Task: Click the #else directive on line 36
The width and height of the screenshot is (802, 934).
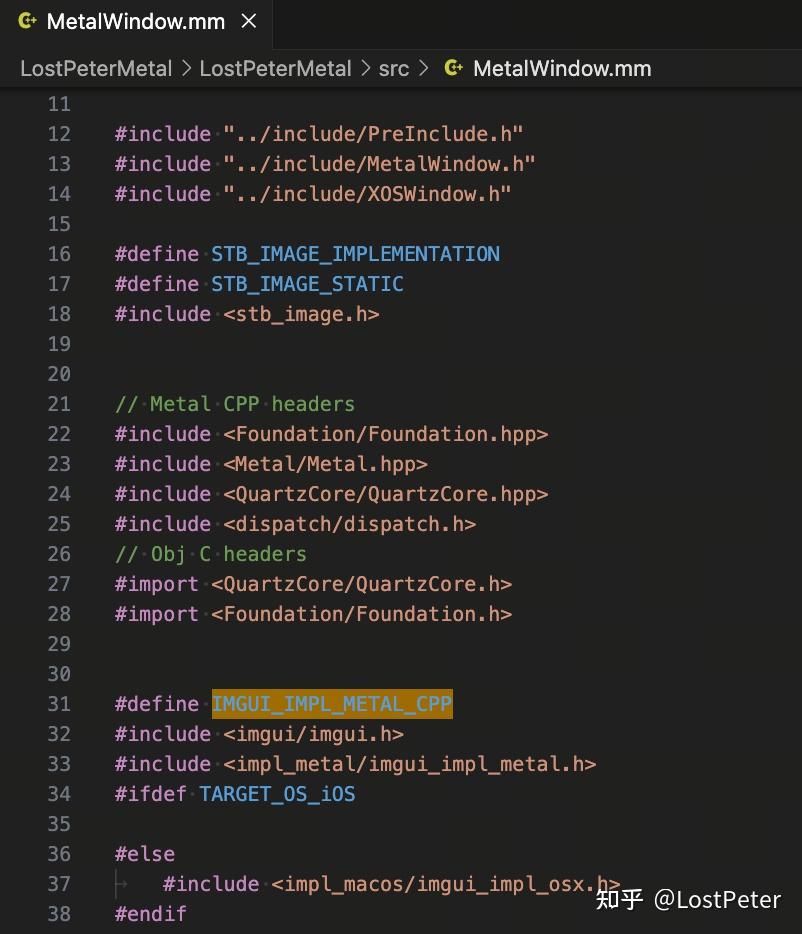Action: pyautogui.click(x=145, y=853)
